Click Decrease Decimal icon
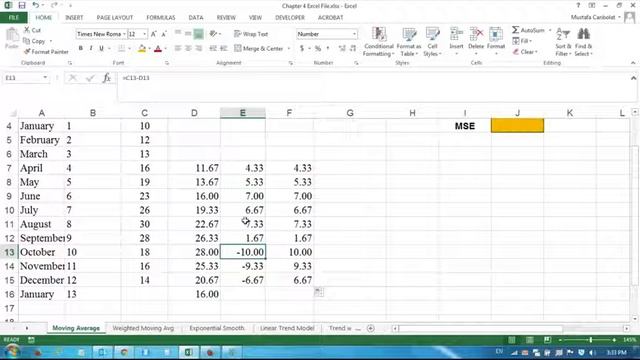This screenshot has width=640, height=360. [x=353, y=48]
